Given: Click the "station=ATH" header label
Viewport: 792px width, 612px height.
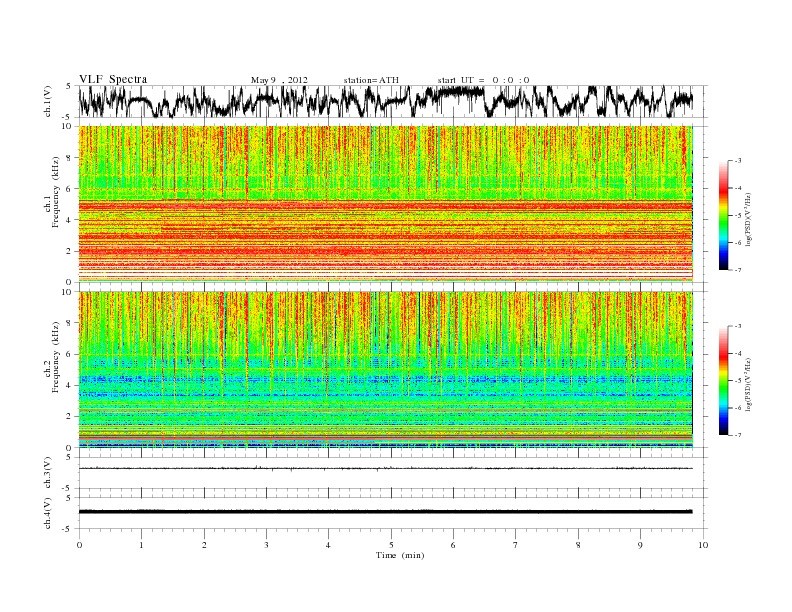Looking at the screenshot, I should coord(371,80).
